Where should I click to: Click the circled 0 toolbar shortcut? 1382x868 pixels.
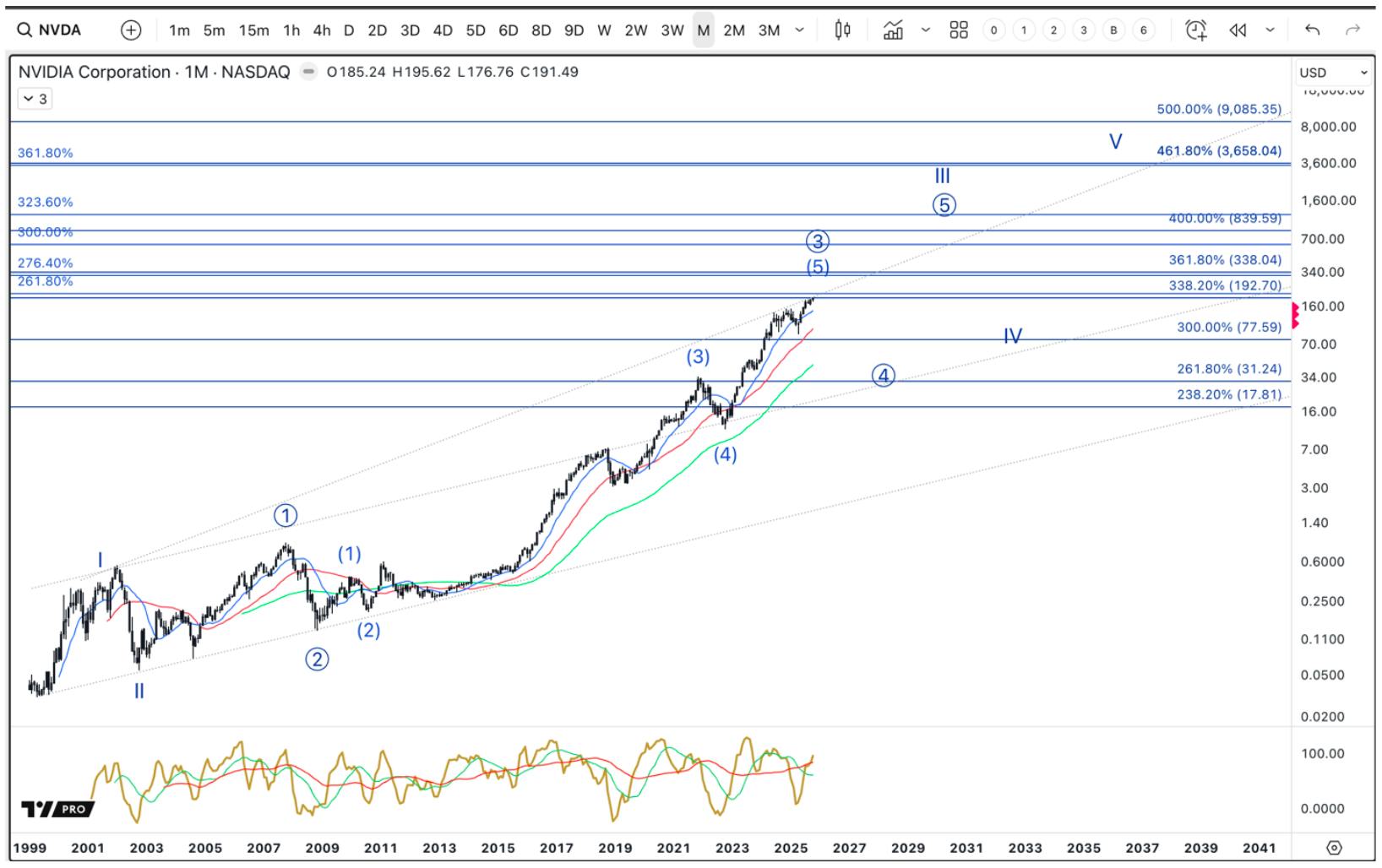(x=994, y=30)
